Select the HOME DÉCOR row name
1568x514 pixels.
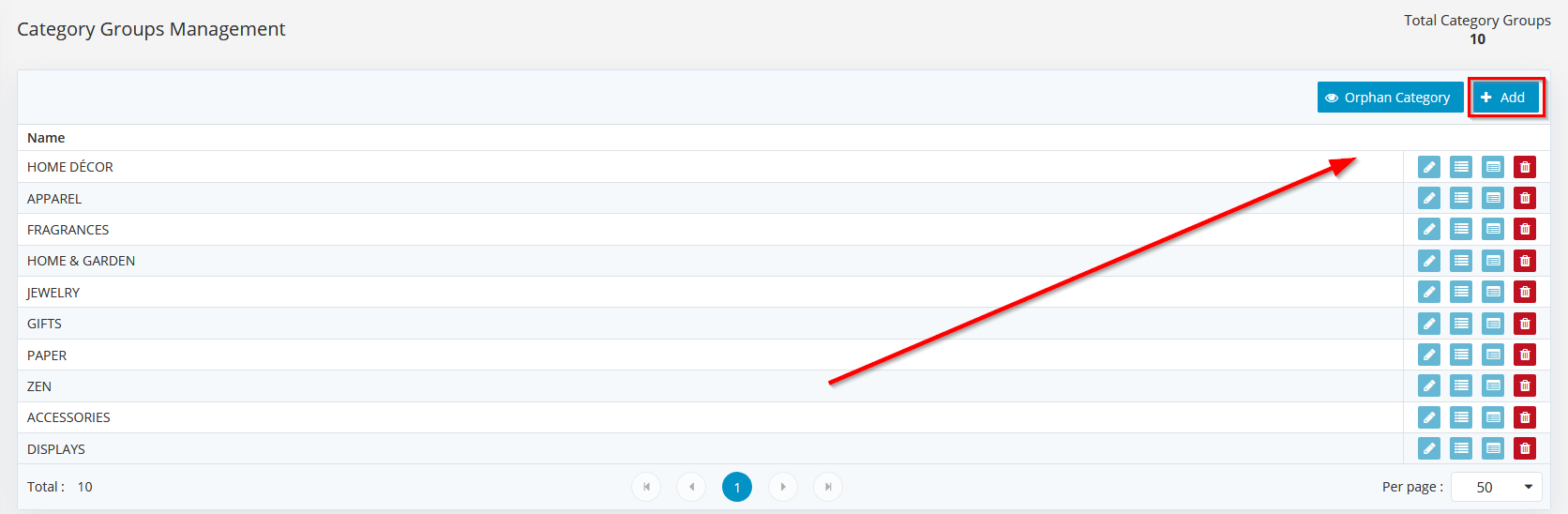click(x=70, y=167)
